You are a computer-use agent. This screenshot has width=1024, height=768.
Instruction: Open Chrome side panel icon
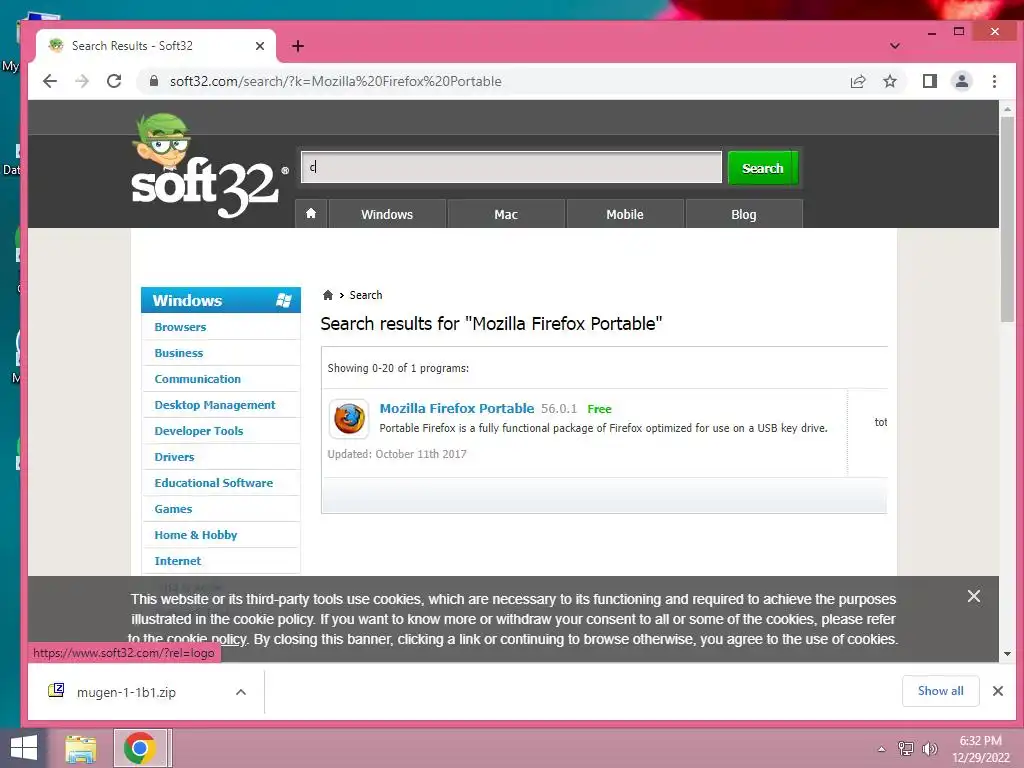click(930, 81)
